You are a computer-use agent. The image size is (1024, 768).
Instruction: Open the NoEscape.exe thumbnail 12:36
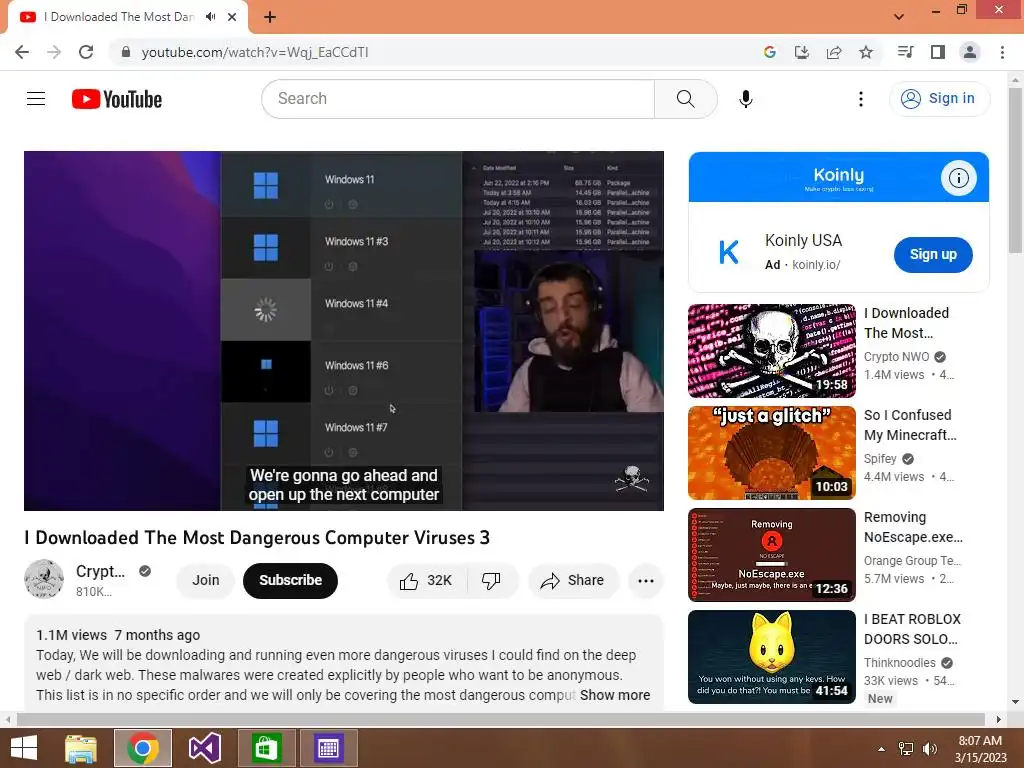point(771,554)
